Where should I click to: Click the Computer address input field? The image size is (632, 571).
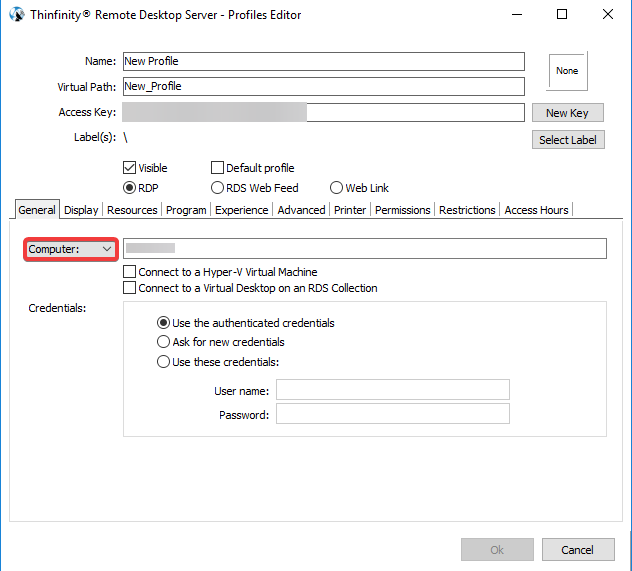tap(365, 248)
